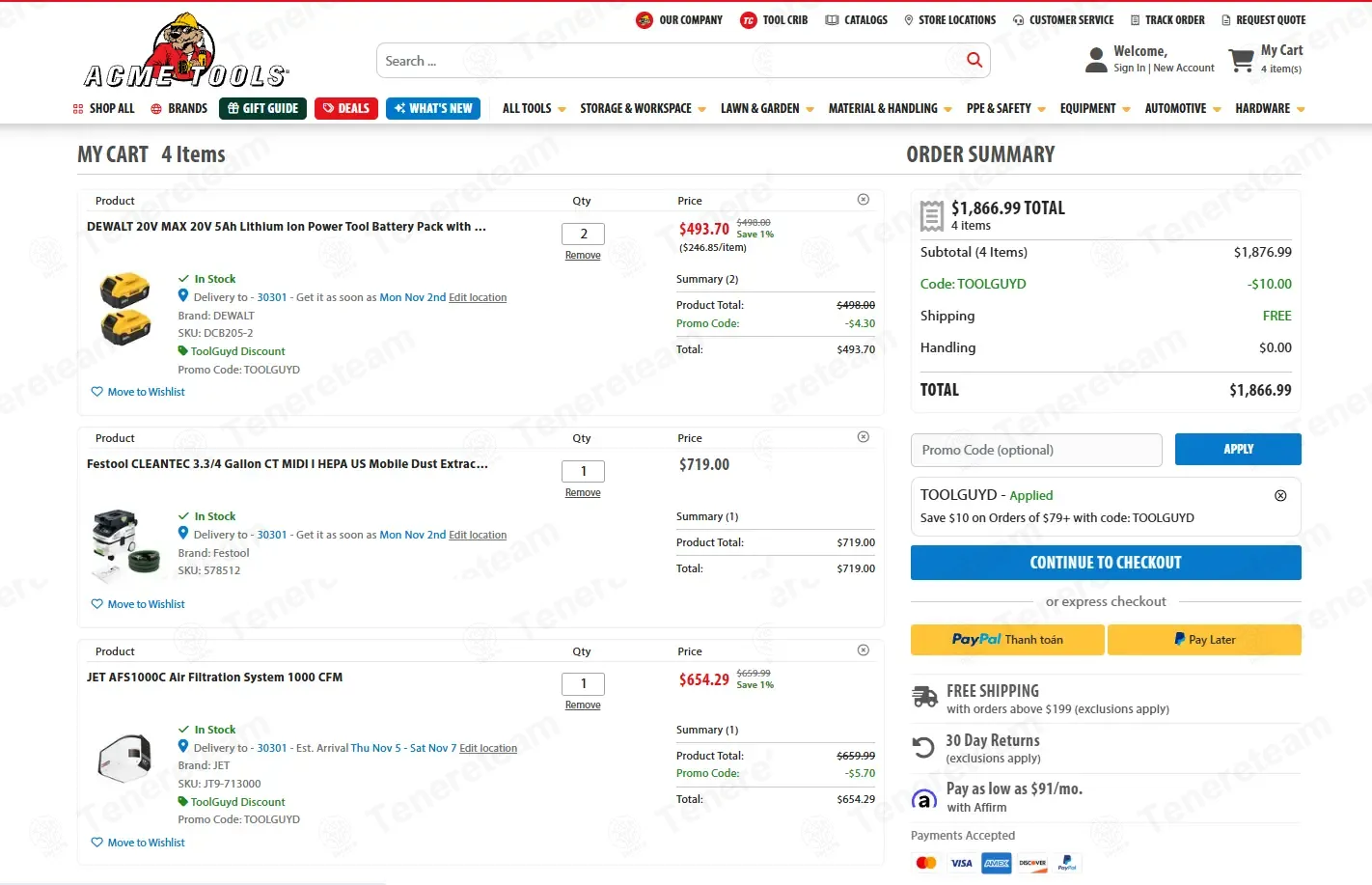Expand the Lawn & Garden dropdown
1372x885 pixels.
[x=767, y=109]
